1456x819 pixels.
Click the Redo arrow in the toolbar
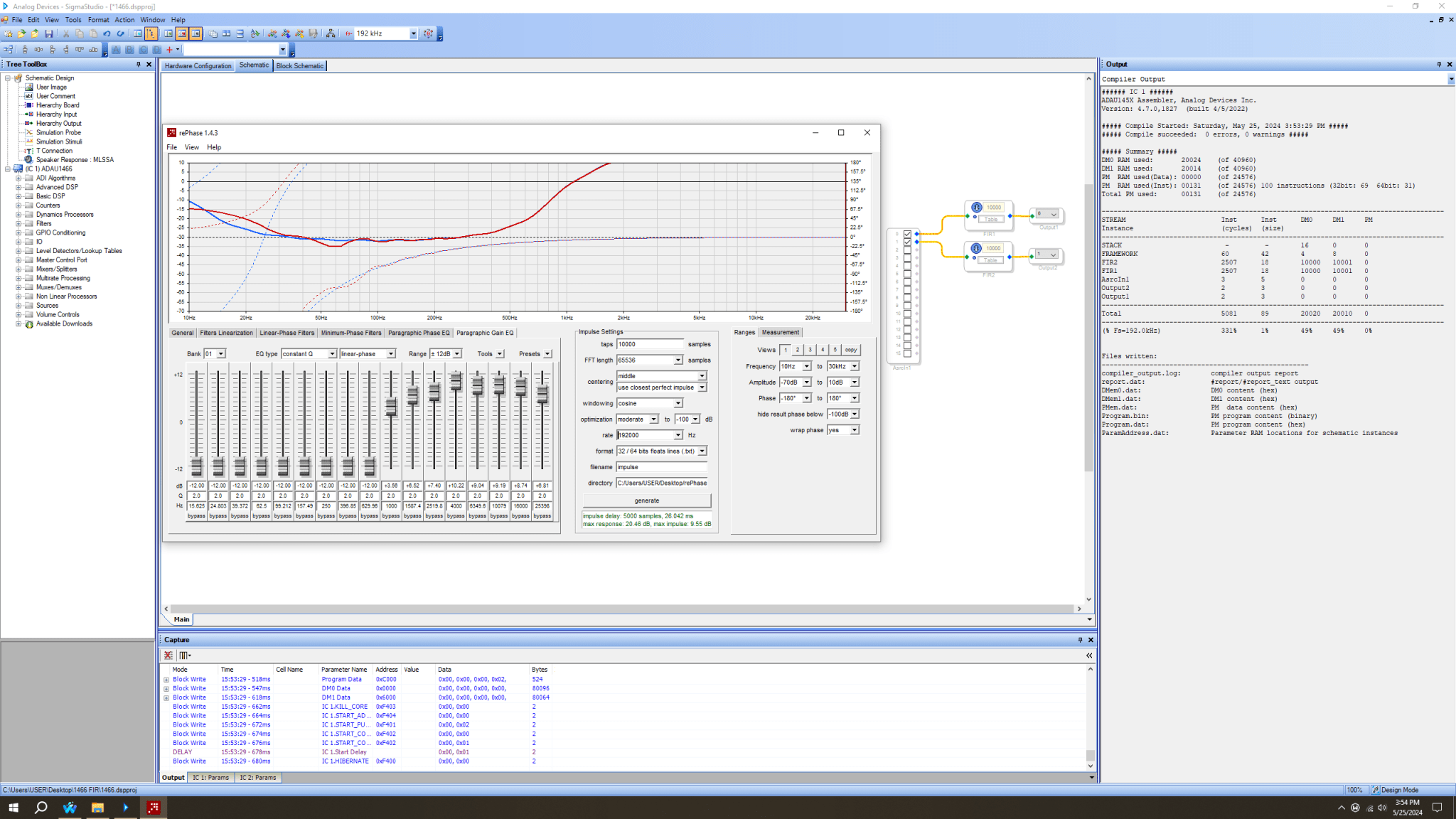[x=120, y=33]
